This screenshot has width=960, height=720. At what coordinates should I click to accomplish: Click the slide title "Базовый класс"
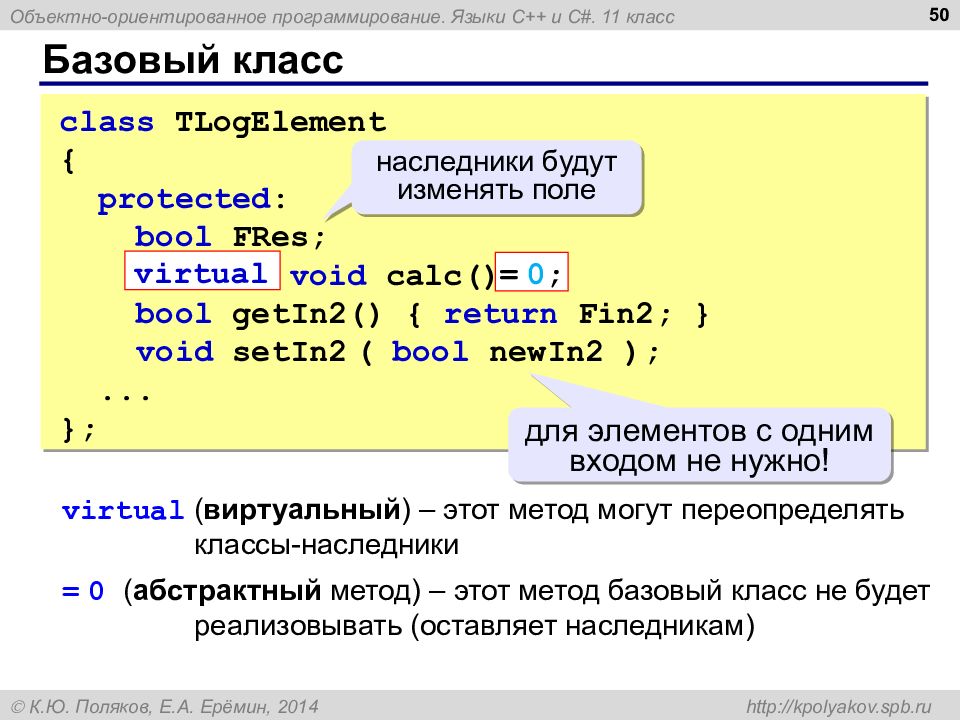click(193, 60)
